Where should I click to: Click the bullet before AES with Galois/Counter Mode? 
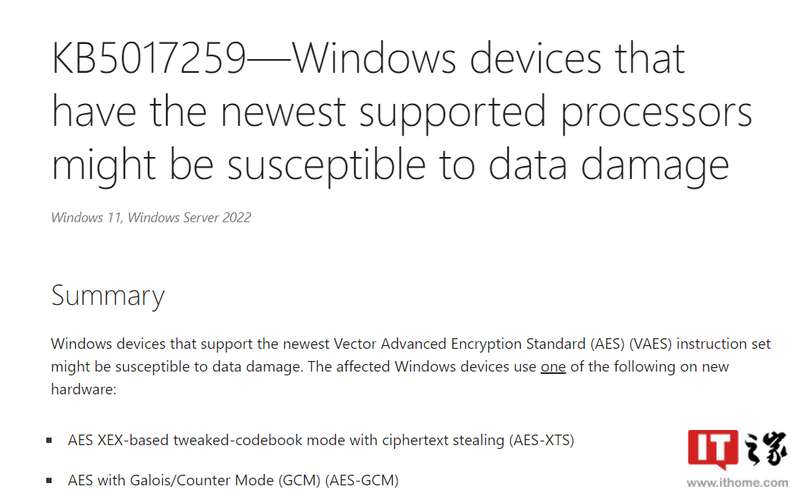[x=49, y=480]
